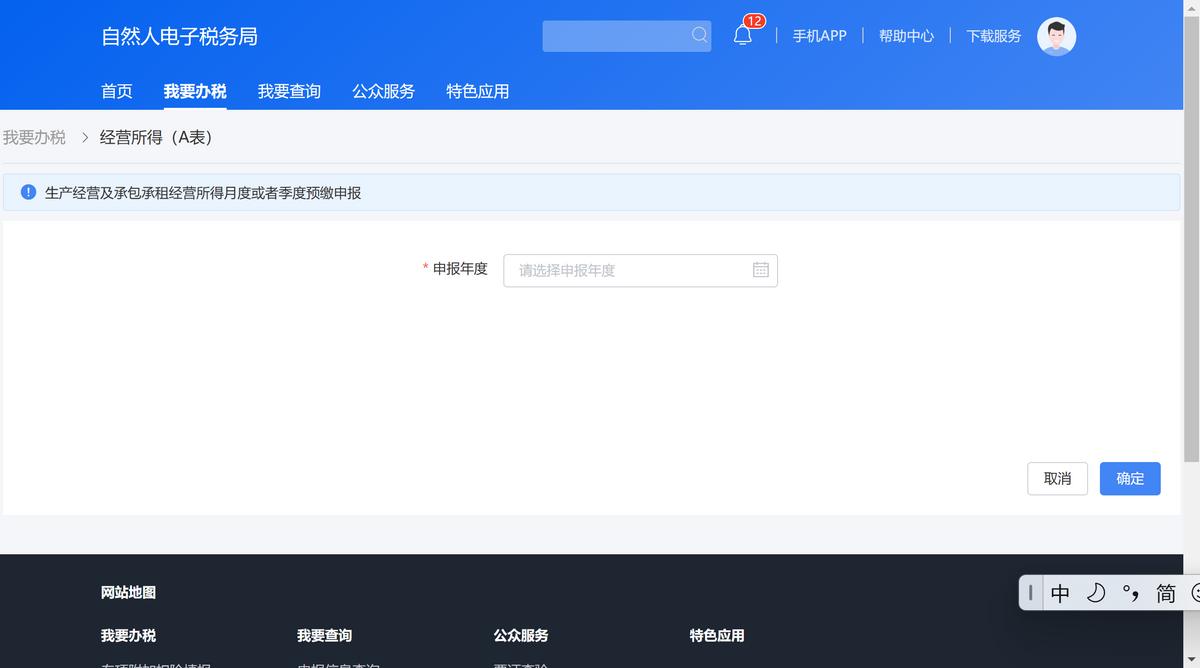Image resolution: width=1200 pixels, height=668 pixels.
Task: Click the user avatar in the top right
Action: pyautogui.click(x=1056, y=35)
